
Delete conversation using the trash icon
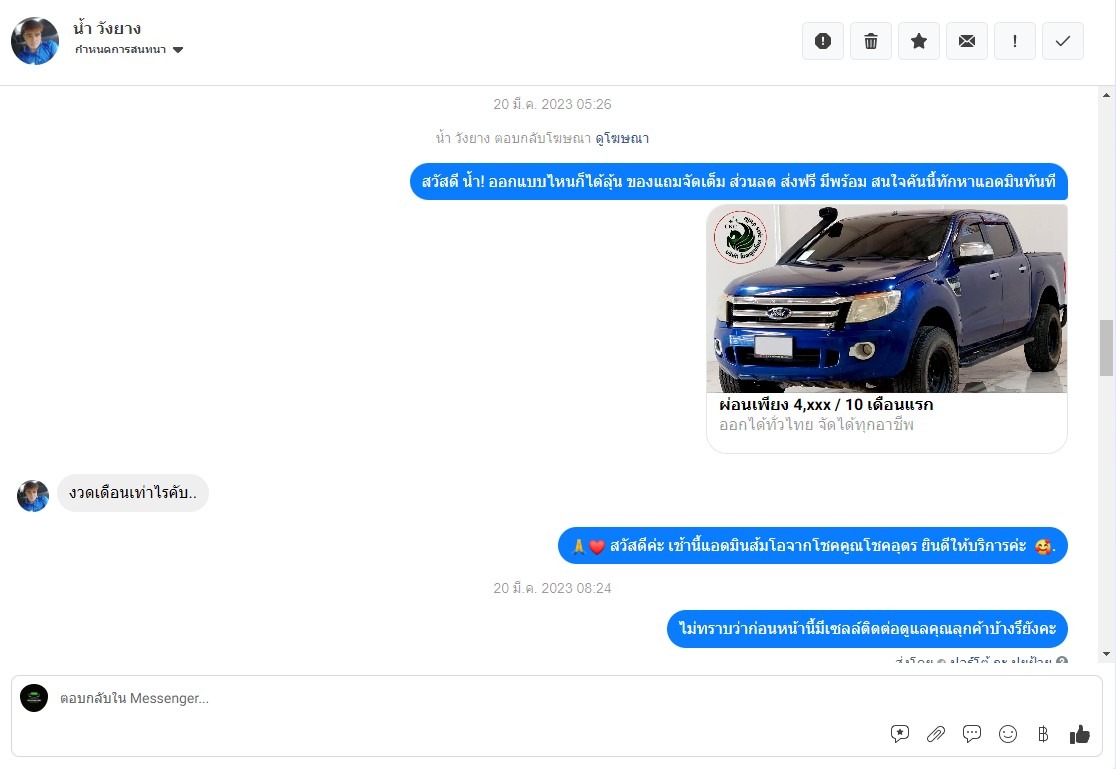coord(870,41)
